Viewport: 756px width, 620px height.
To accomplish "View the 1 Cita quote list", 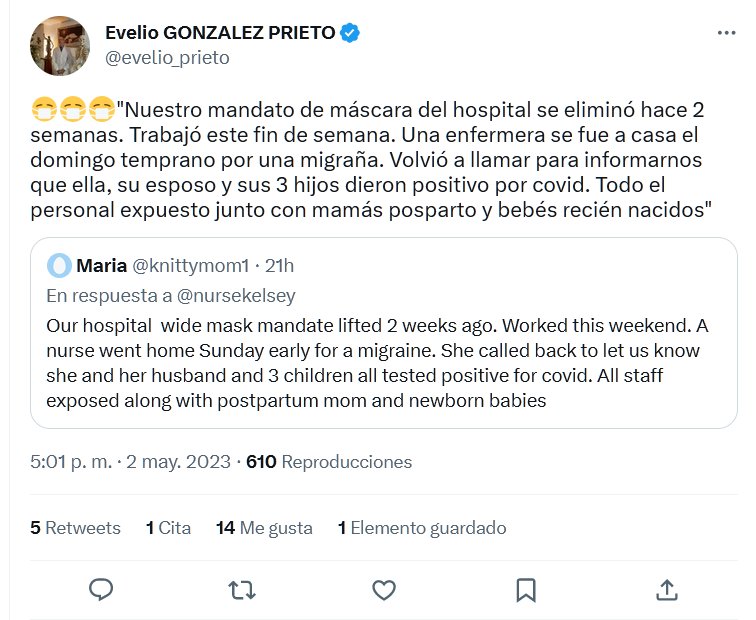I will (x=168, y=528).
